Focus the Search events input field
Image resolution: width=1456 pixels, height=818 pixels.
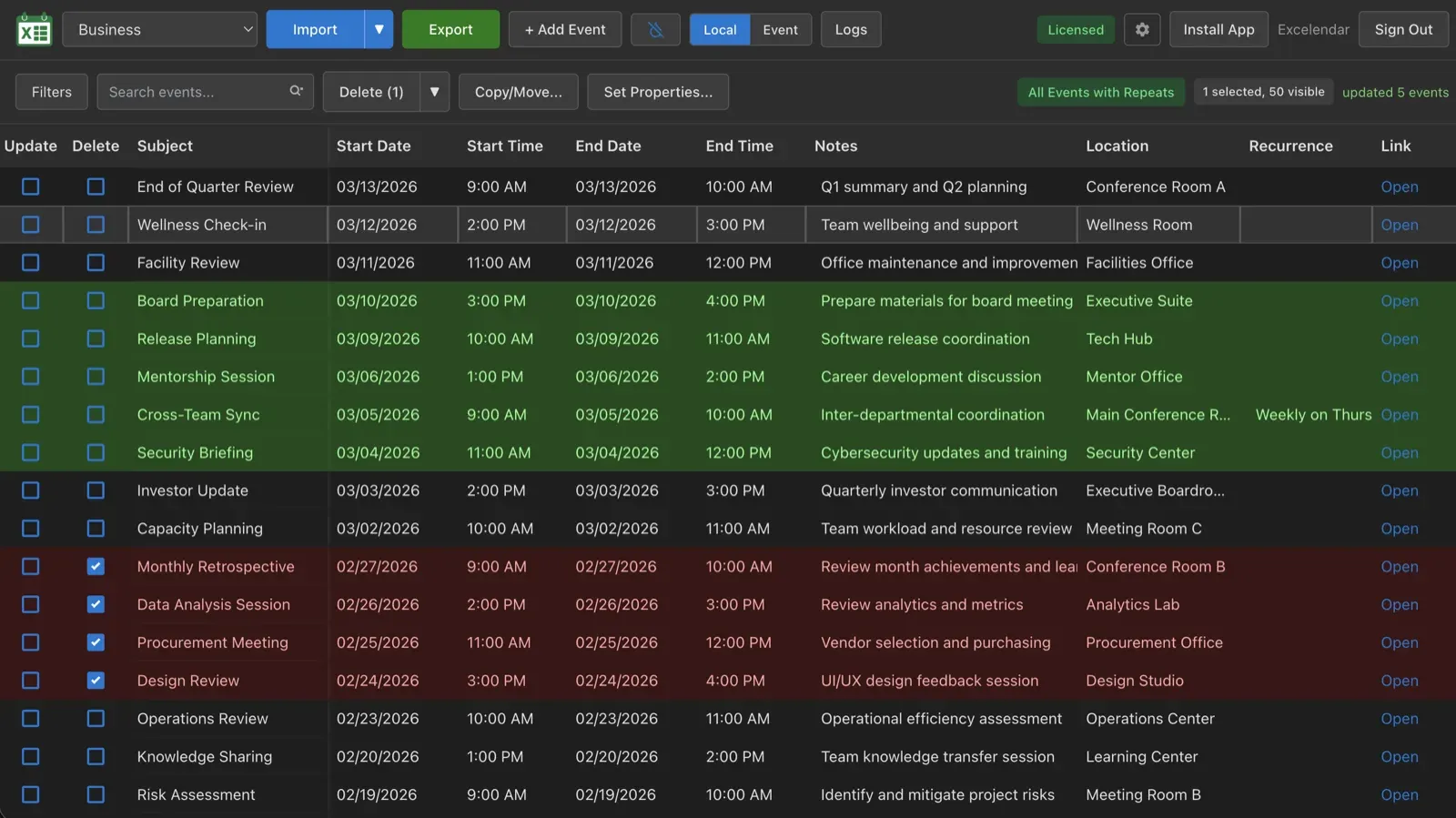205,92
